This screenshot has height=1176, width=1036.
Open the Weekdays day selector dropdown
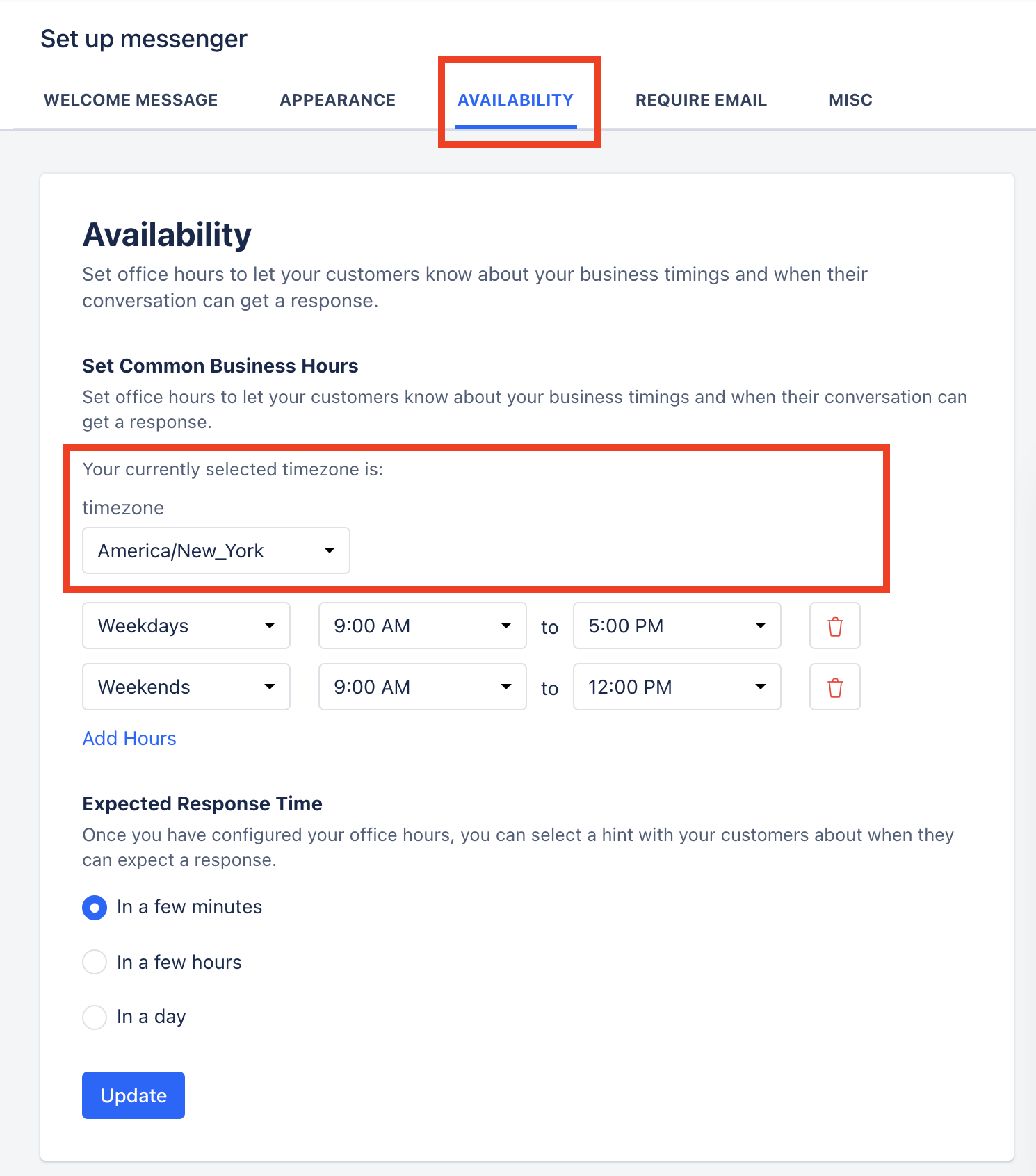[x=186, y=626]
